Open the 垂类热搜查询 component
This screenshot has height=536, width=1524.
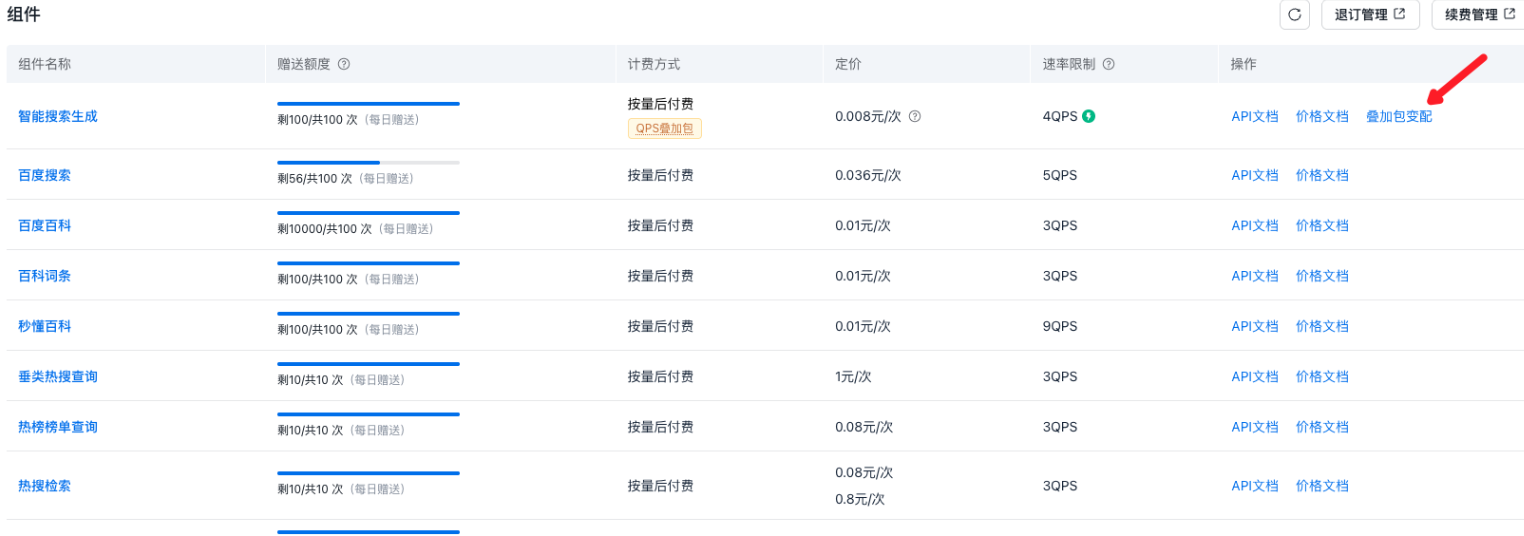tap(58, 377)
